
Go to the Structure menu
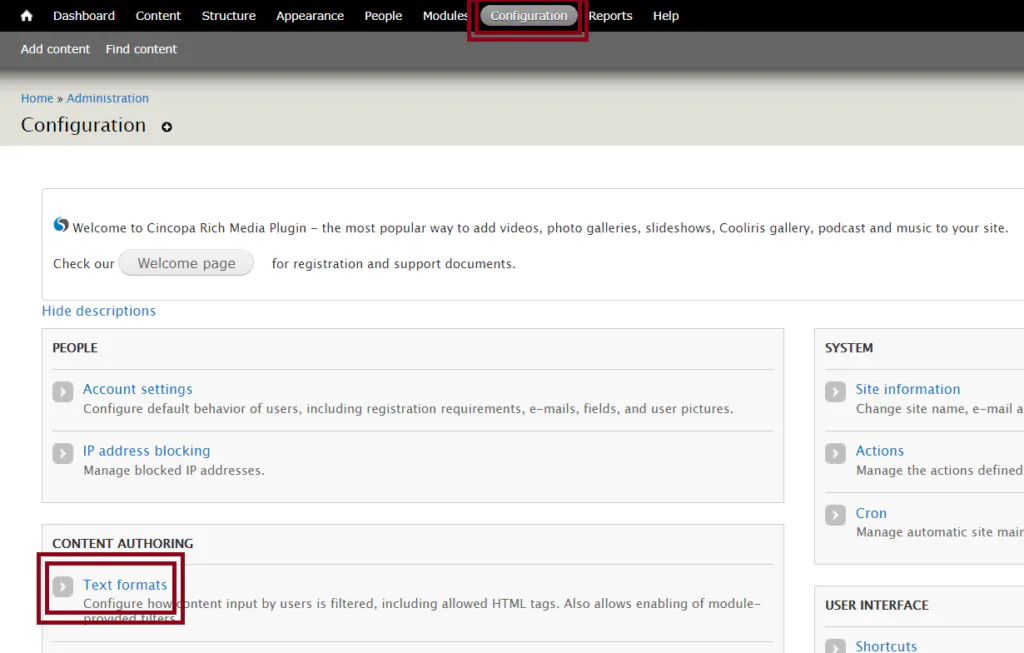coord(229,16)
